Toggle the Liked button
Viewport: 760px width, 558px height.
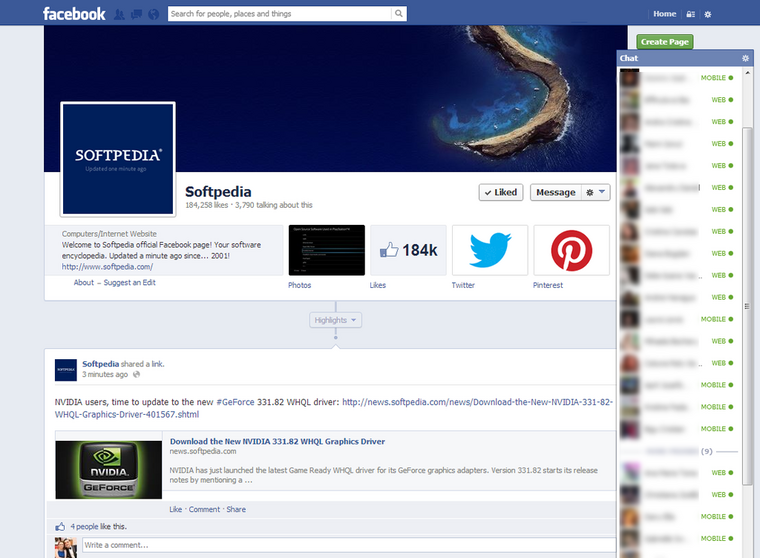pos(501,192)
